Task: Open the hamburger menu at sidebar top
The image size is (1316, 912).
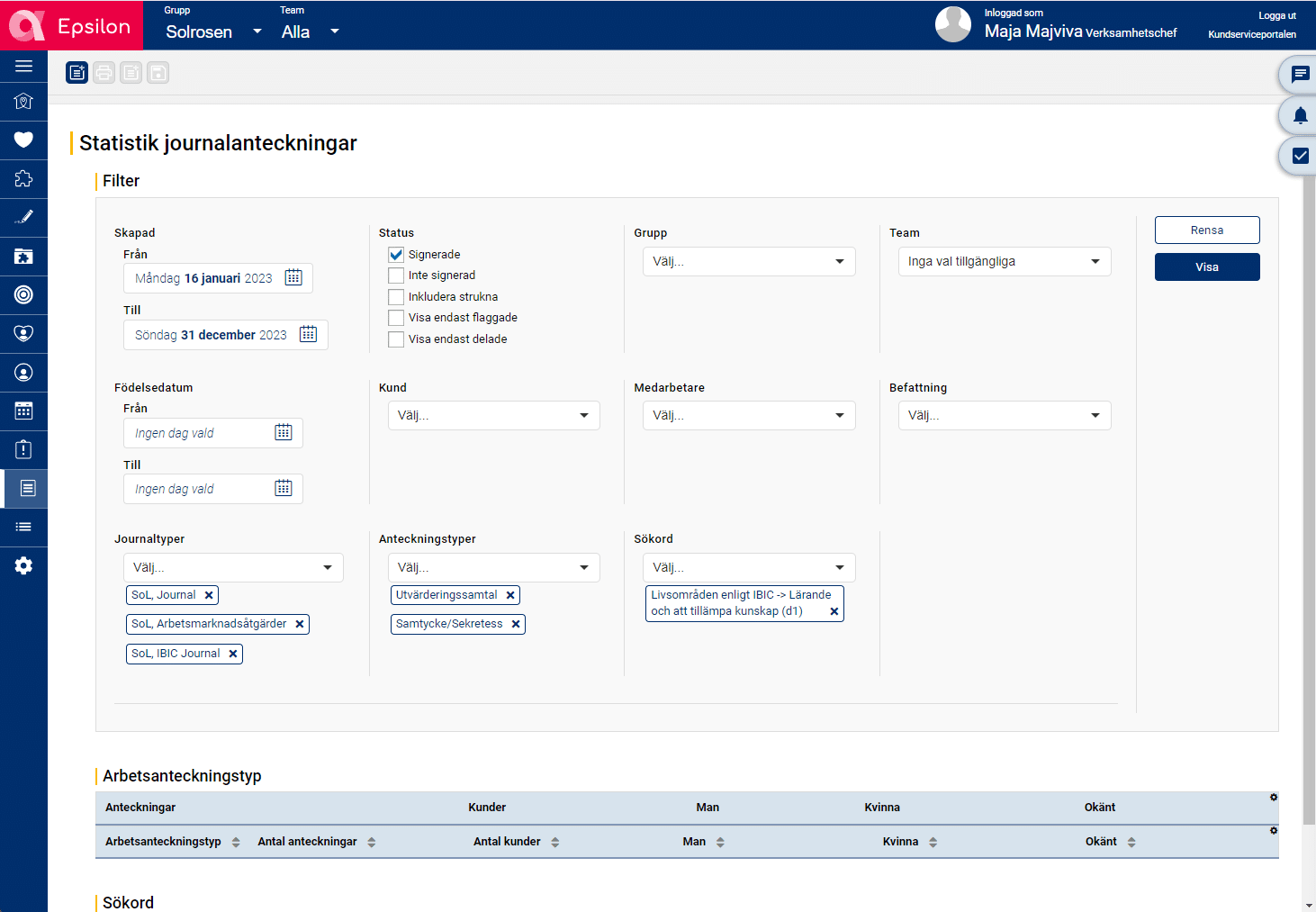Action: 23,66
